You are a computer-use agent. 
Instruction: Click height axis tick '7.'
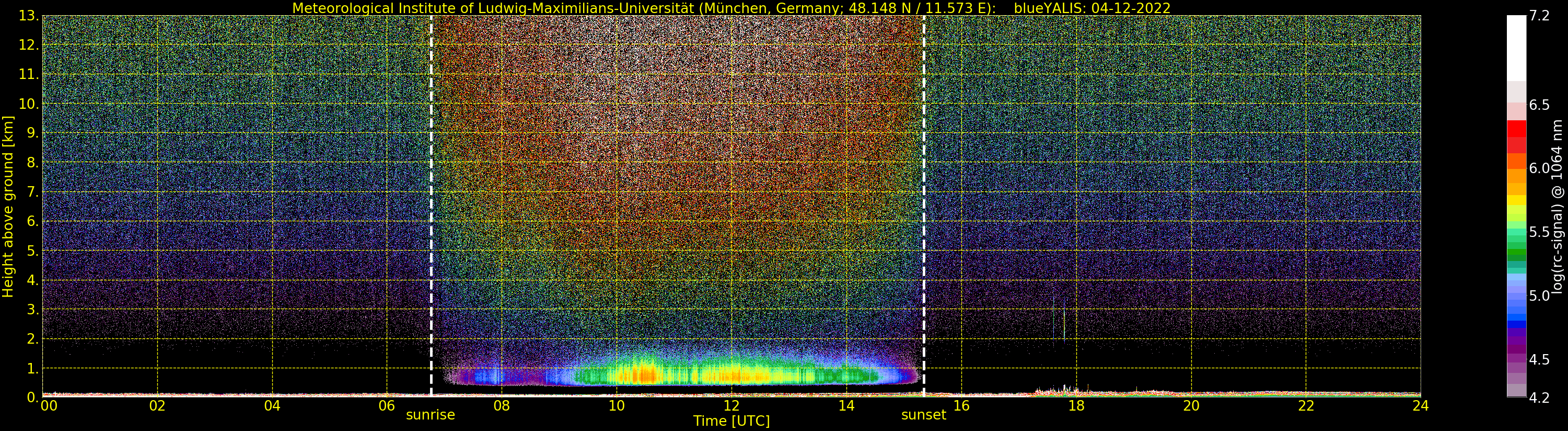(33, 192)
